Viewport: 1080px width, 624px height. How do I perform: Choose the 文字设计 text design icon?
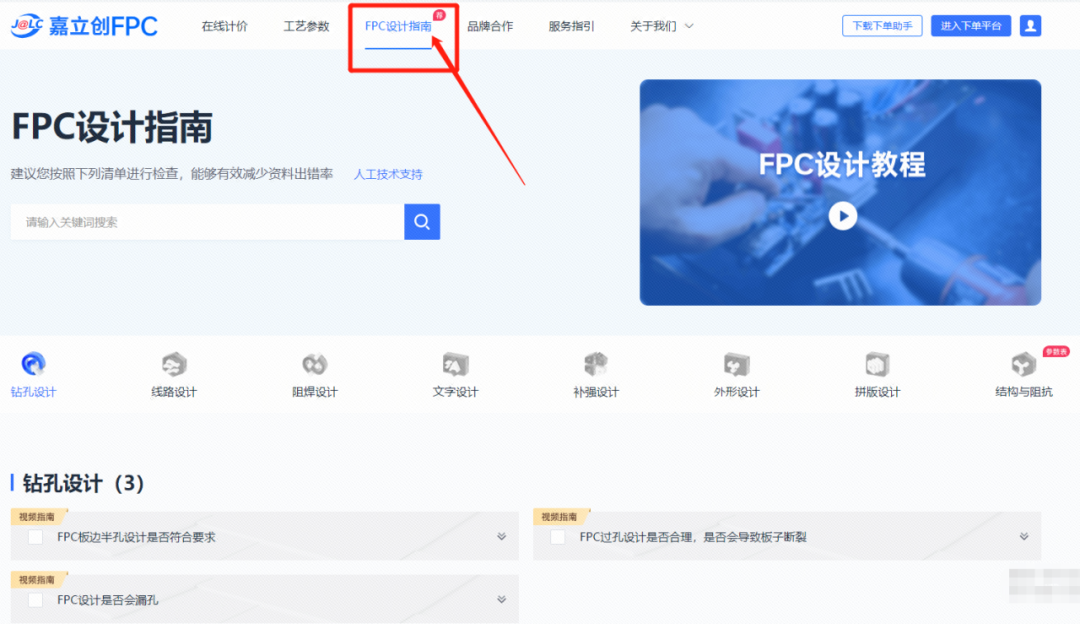(455, 365)
